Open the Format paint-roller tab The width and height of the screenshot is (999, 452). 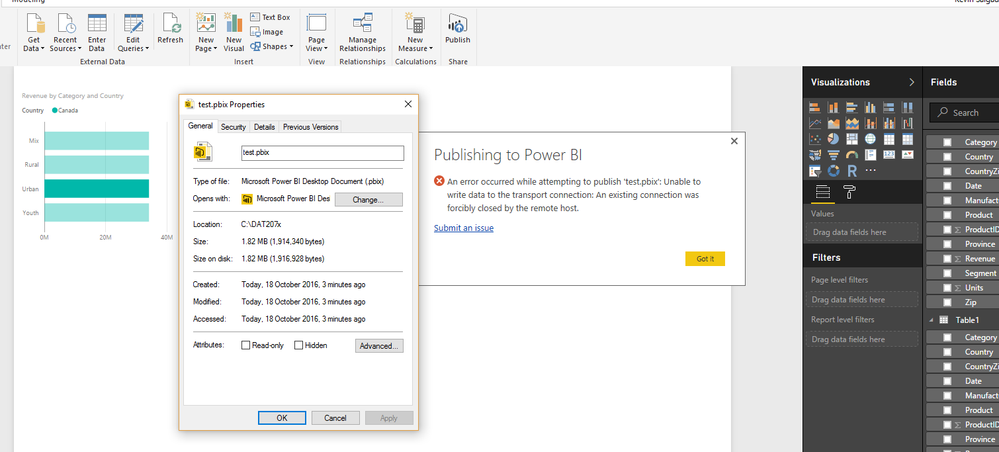click(x=849, y=190)
